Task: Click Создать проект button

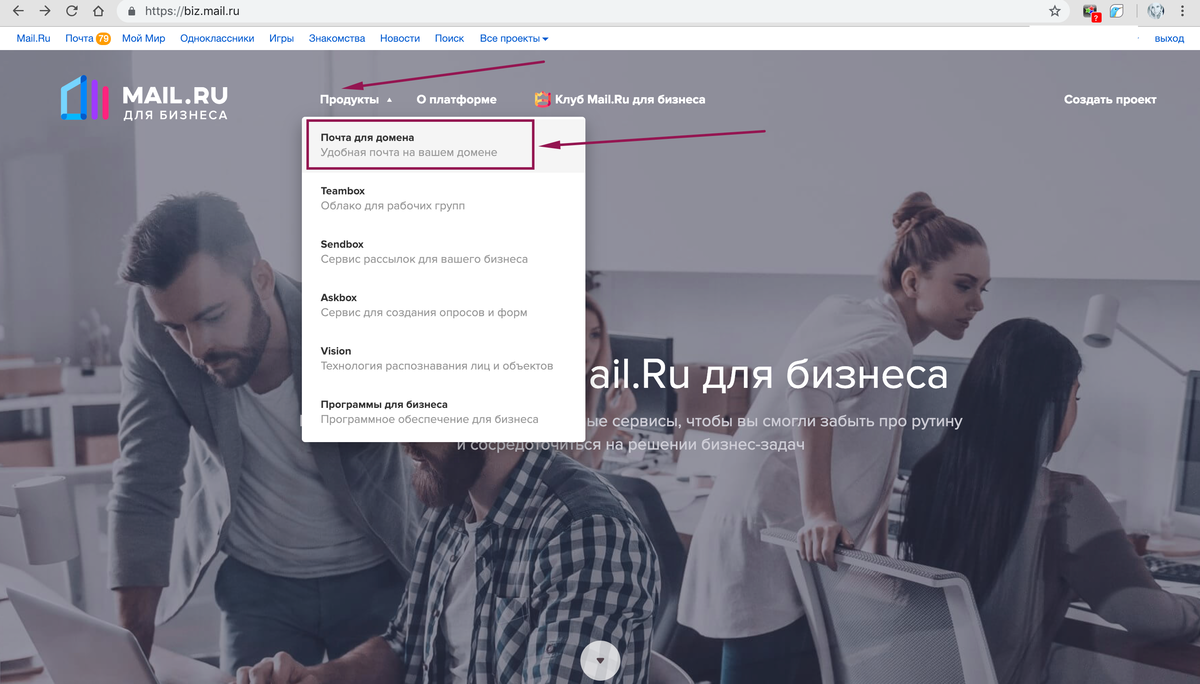Action: [x=1110, y=100]
